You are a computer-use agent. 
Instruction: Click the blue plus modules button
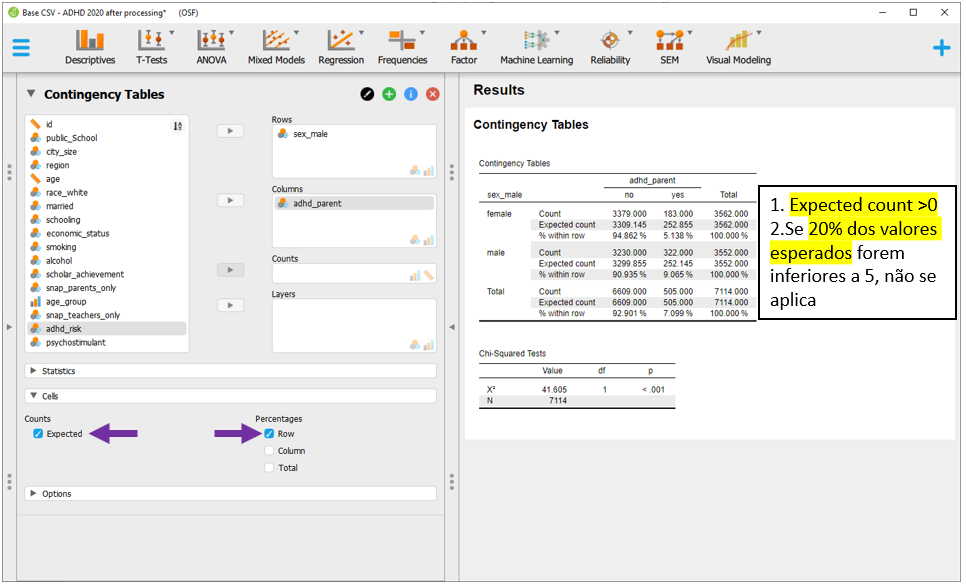click(941, 47)
